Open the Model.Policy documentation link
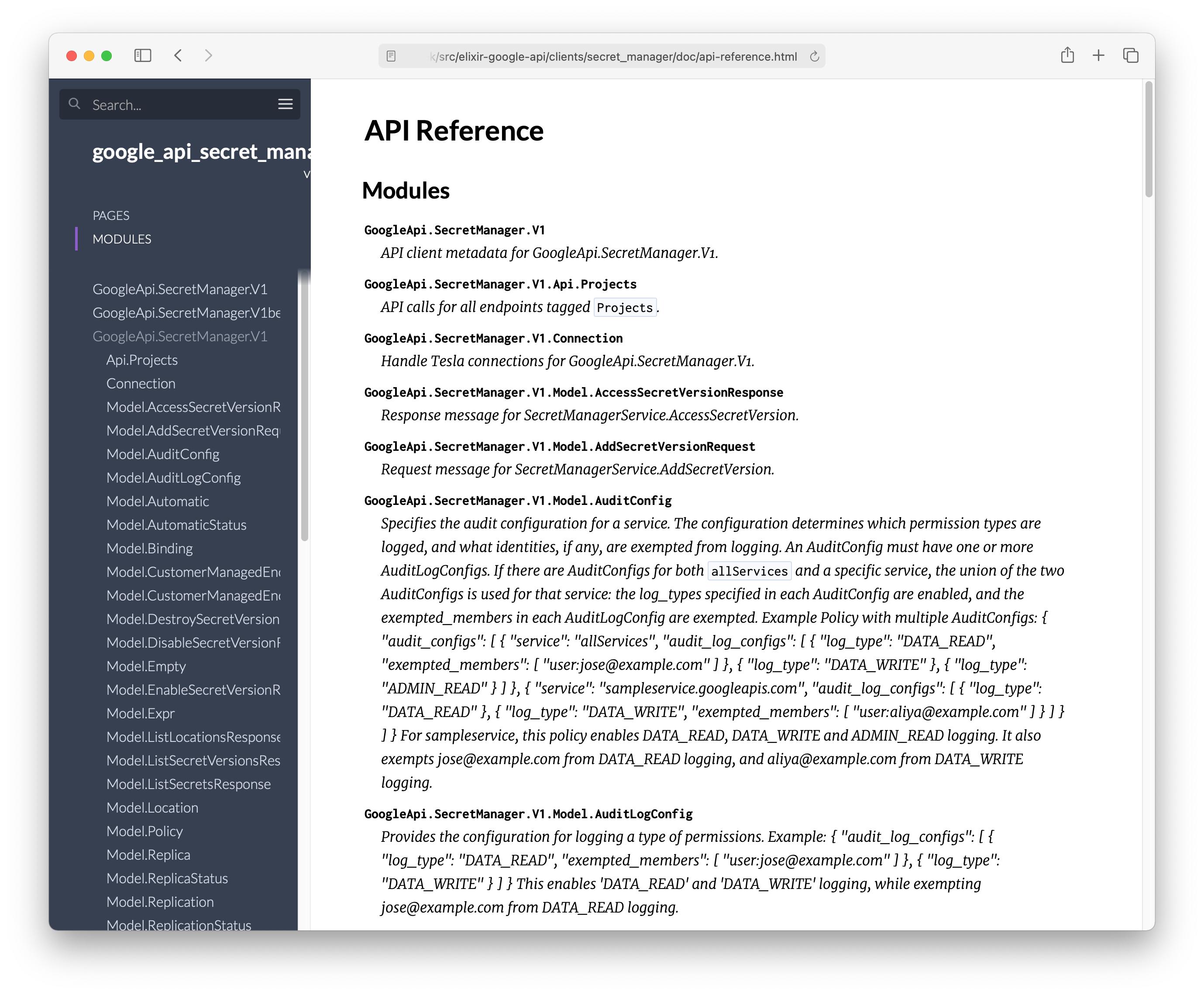1204x995 pixels. tap(144, 831)
